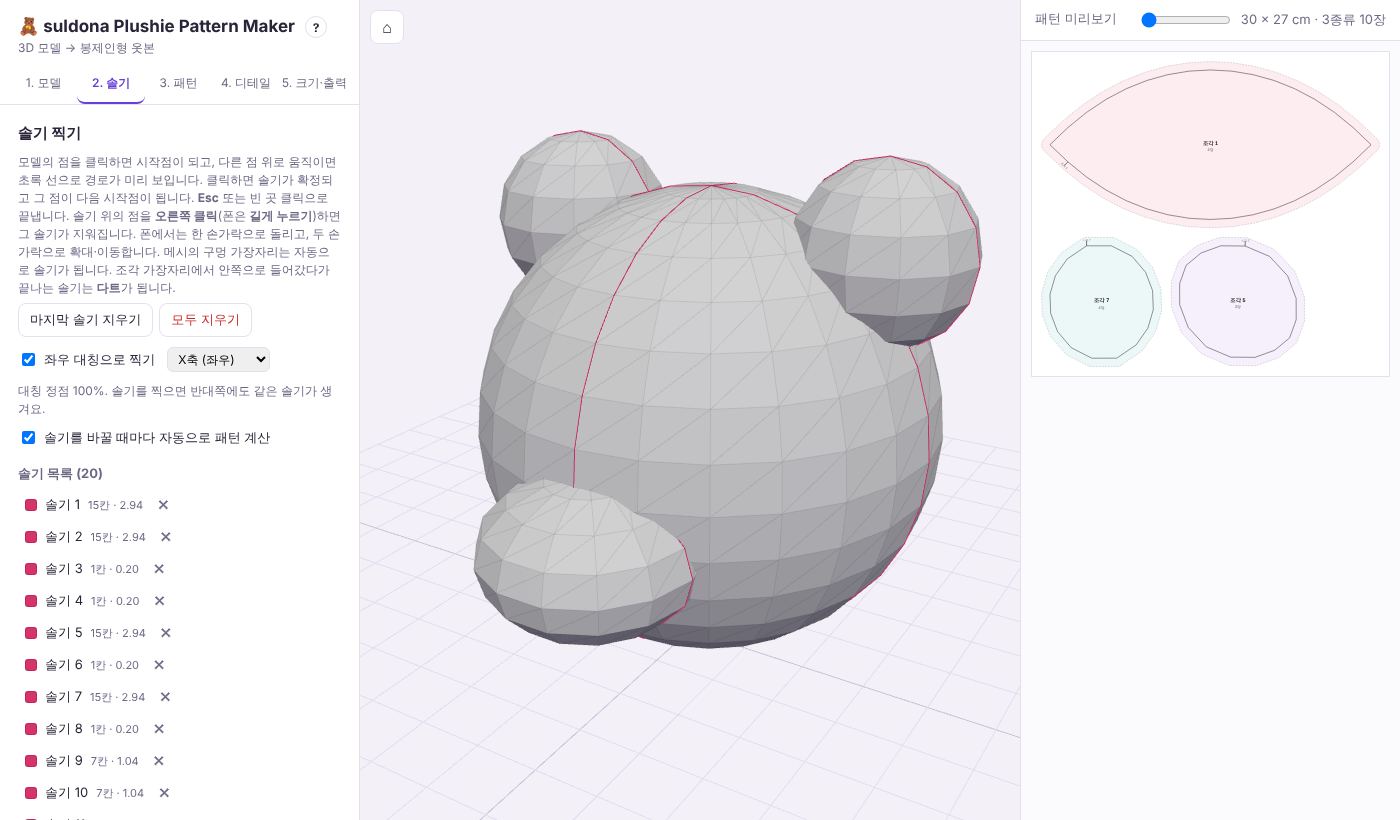Delete 솔기 1 with its X icon
This screenshot has width=1400, height=820.
pos(163,505)
